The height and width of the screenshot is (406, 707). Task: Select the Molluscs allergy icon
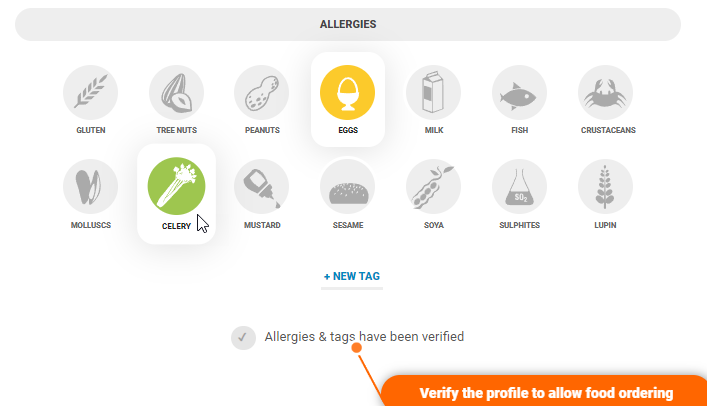click(x=91, y=187)
